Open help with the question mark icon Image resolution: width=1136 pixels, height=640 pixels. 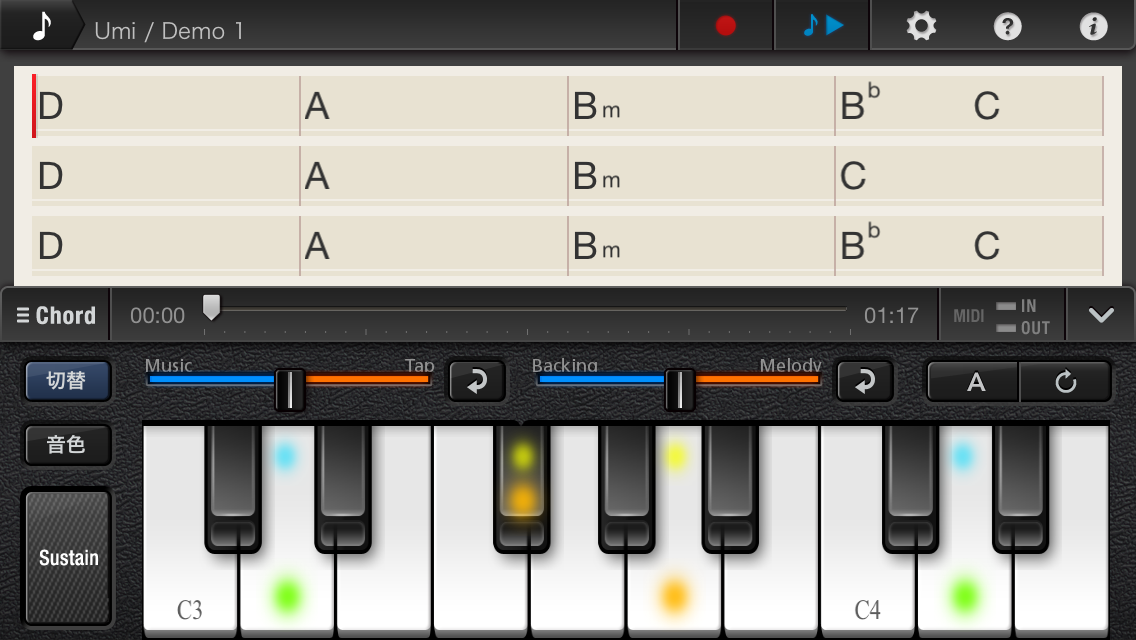click(1007, 26)
